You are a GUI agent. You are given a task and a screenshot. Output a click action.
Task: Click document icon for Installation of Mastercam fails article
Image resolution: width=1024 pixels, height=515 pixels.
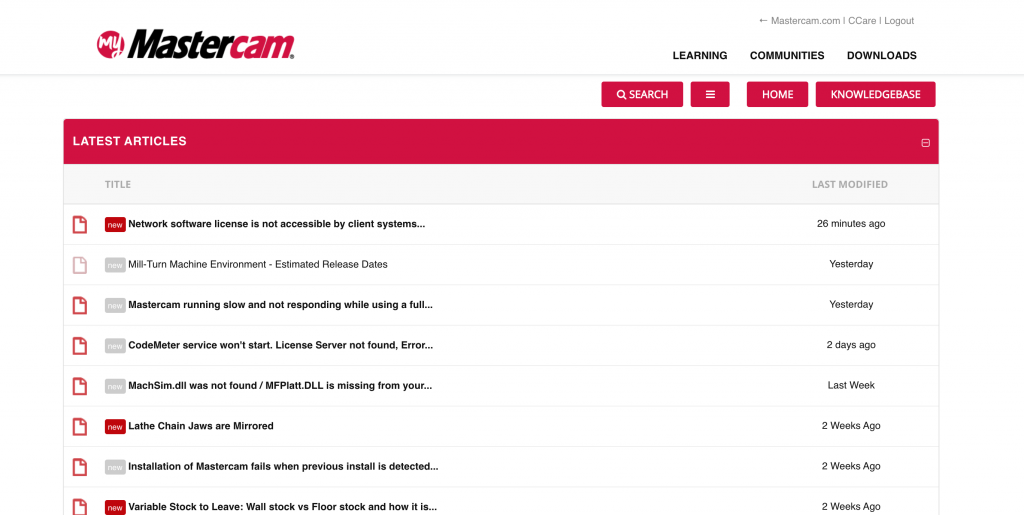point(79,467)
